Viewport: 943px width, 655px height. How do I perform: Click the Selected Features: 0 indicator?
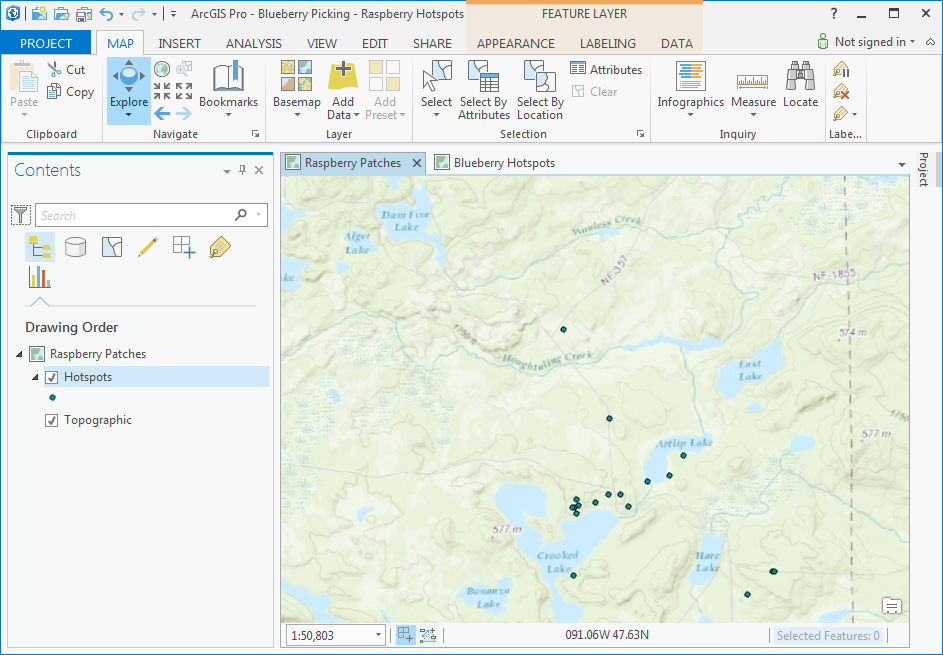(828, 636)
